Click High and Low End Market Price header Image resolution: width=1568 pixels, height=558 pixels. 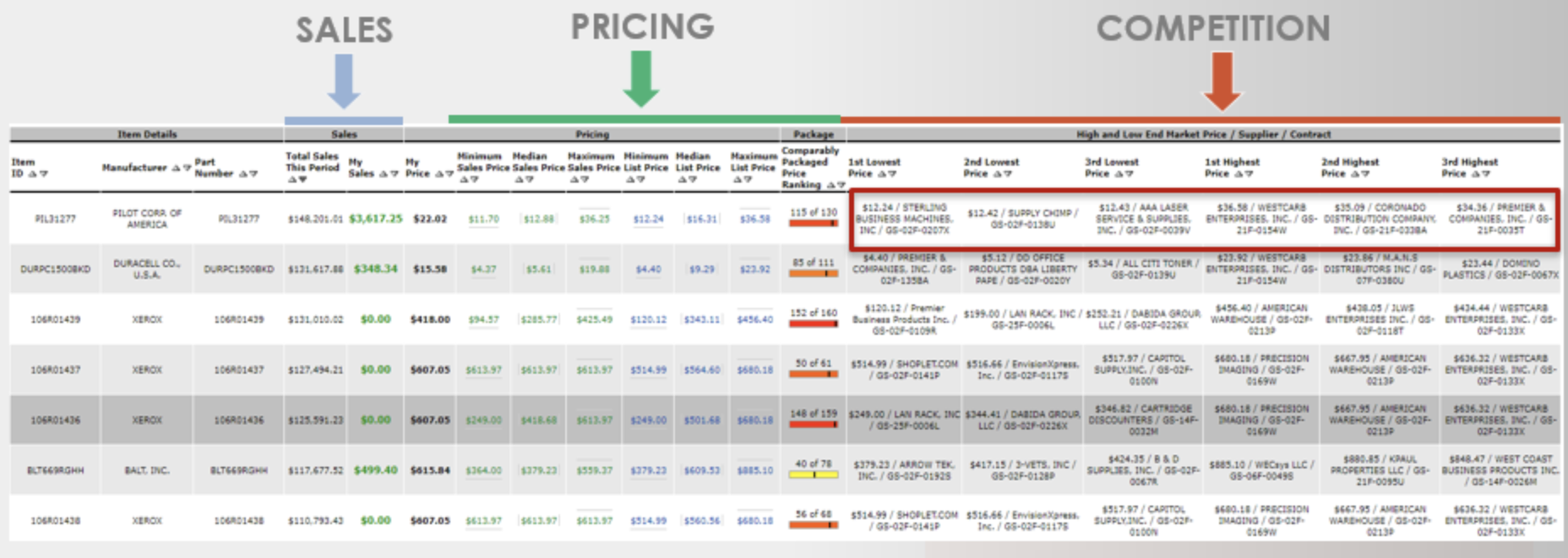[1204, 134]
